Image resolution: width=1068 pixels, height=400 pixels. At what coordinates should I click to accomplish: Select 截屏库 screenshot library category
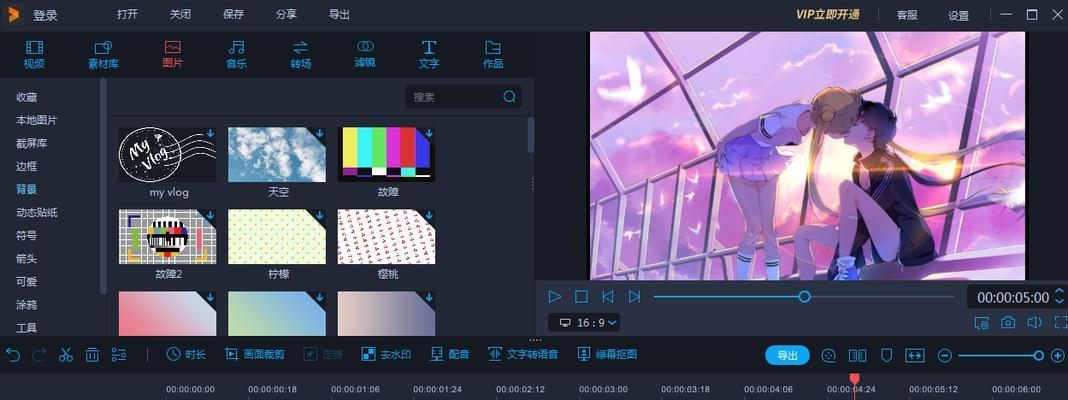pos(32,143)
